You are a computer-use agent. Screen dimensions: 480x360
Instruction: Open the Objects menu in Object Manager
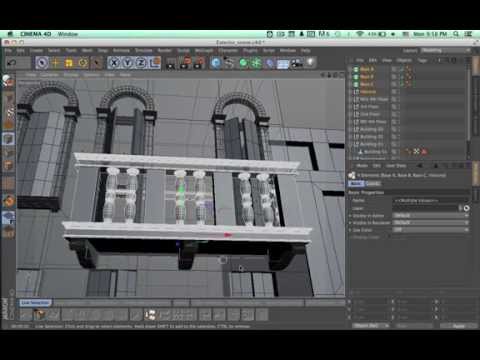404,60
